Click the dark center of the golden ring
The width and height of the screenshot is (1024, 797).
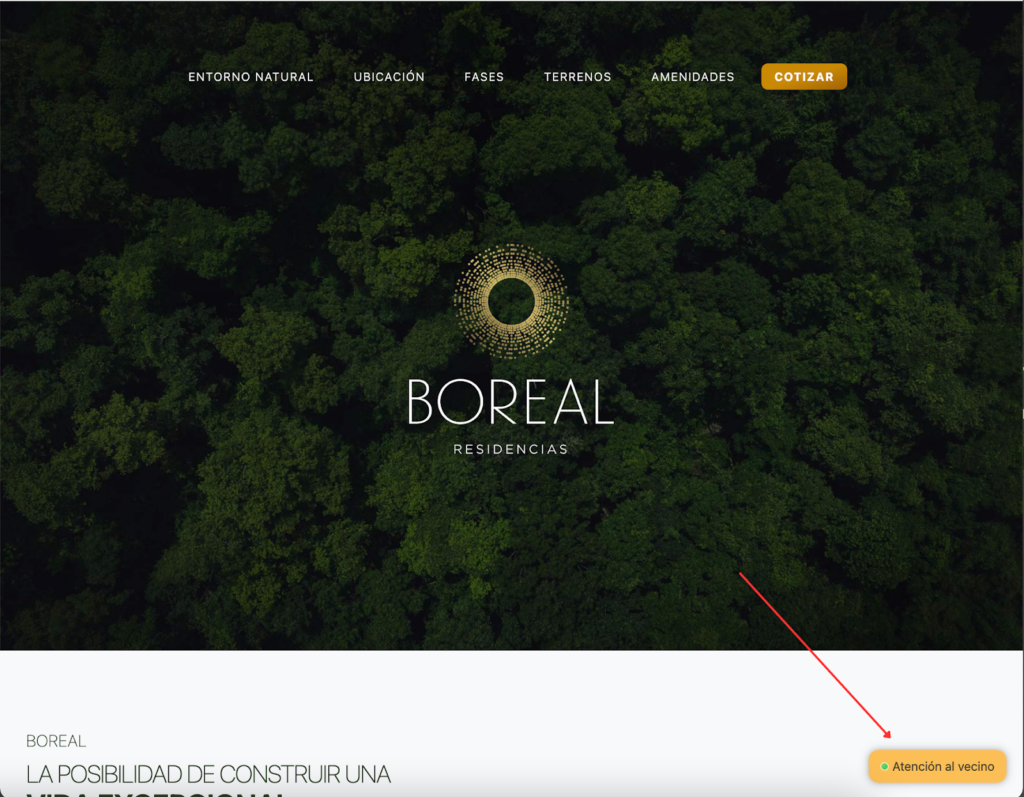[511, 301]
